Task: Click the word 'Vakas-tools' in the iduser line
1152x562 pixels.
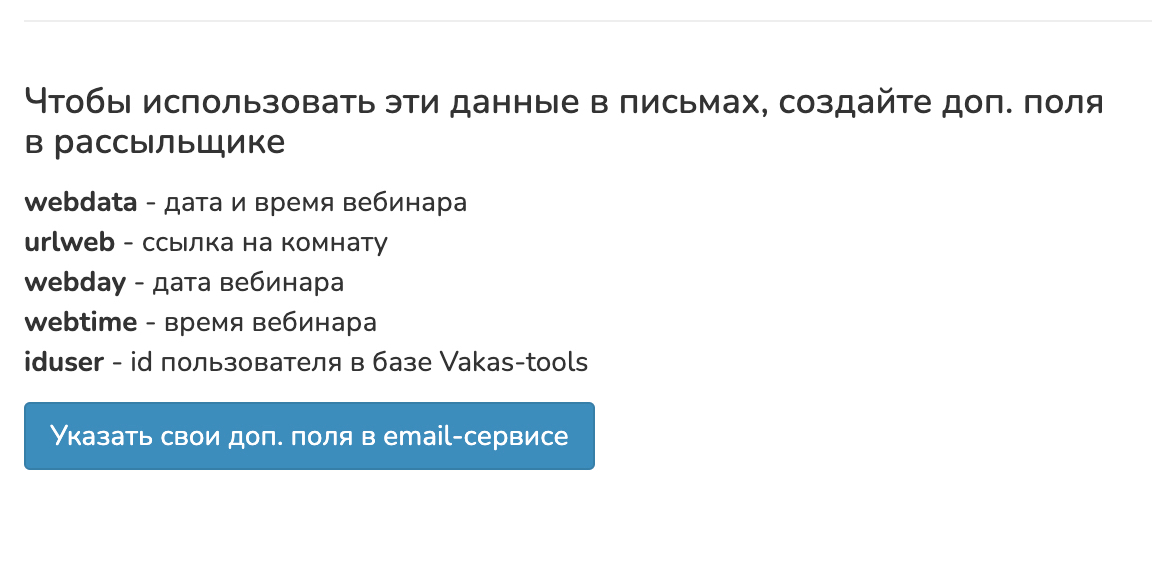Action: coord(514,362)
